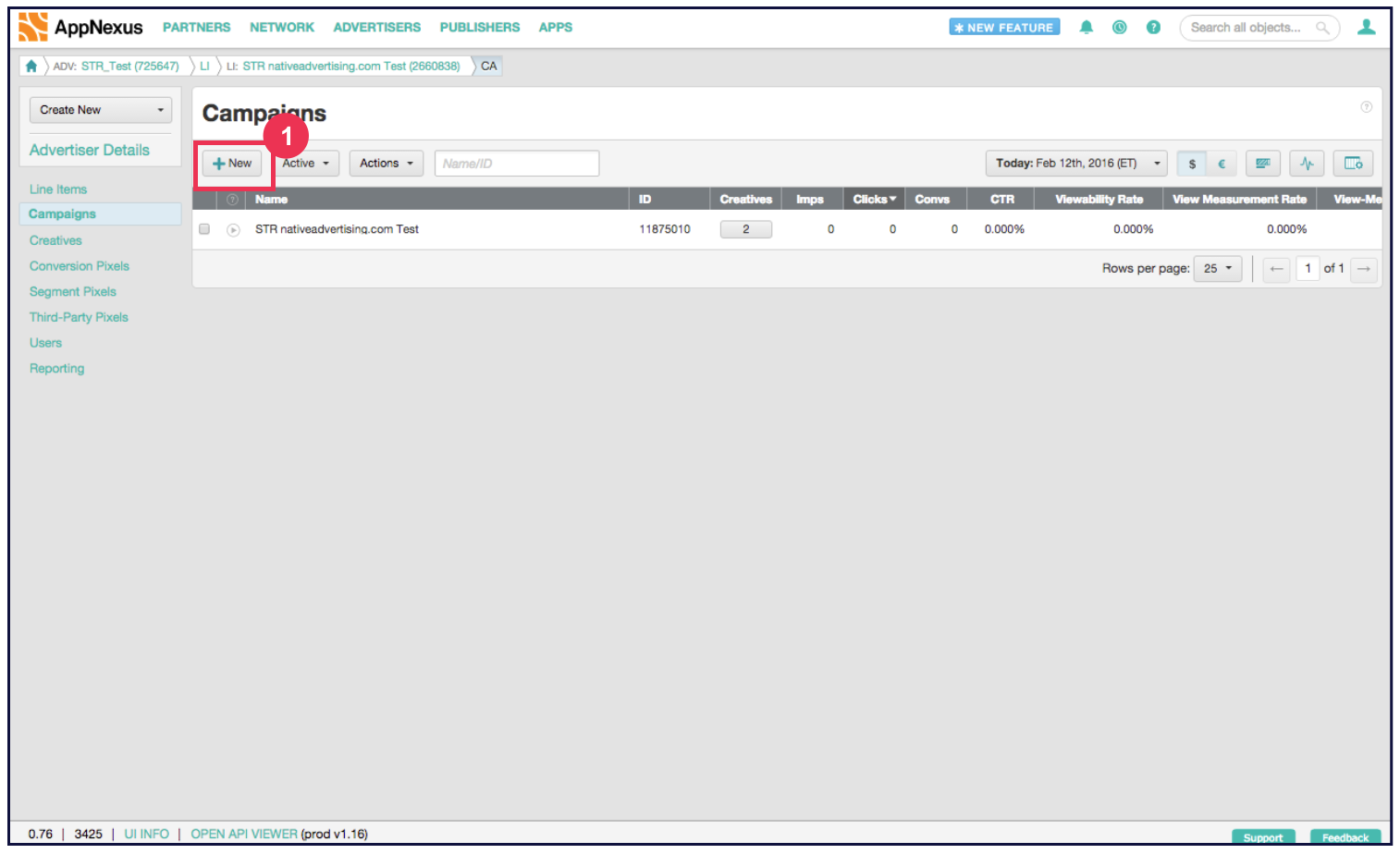
Task: Open Advertiser Details link
Action: [90, 150]
